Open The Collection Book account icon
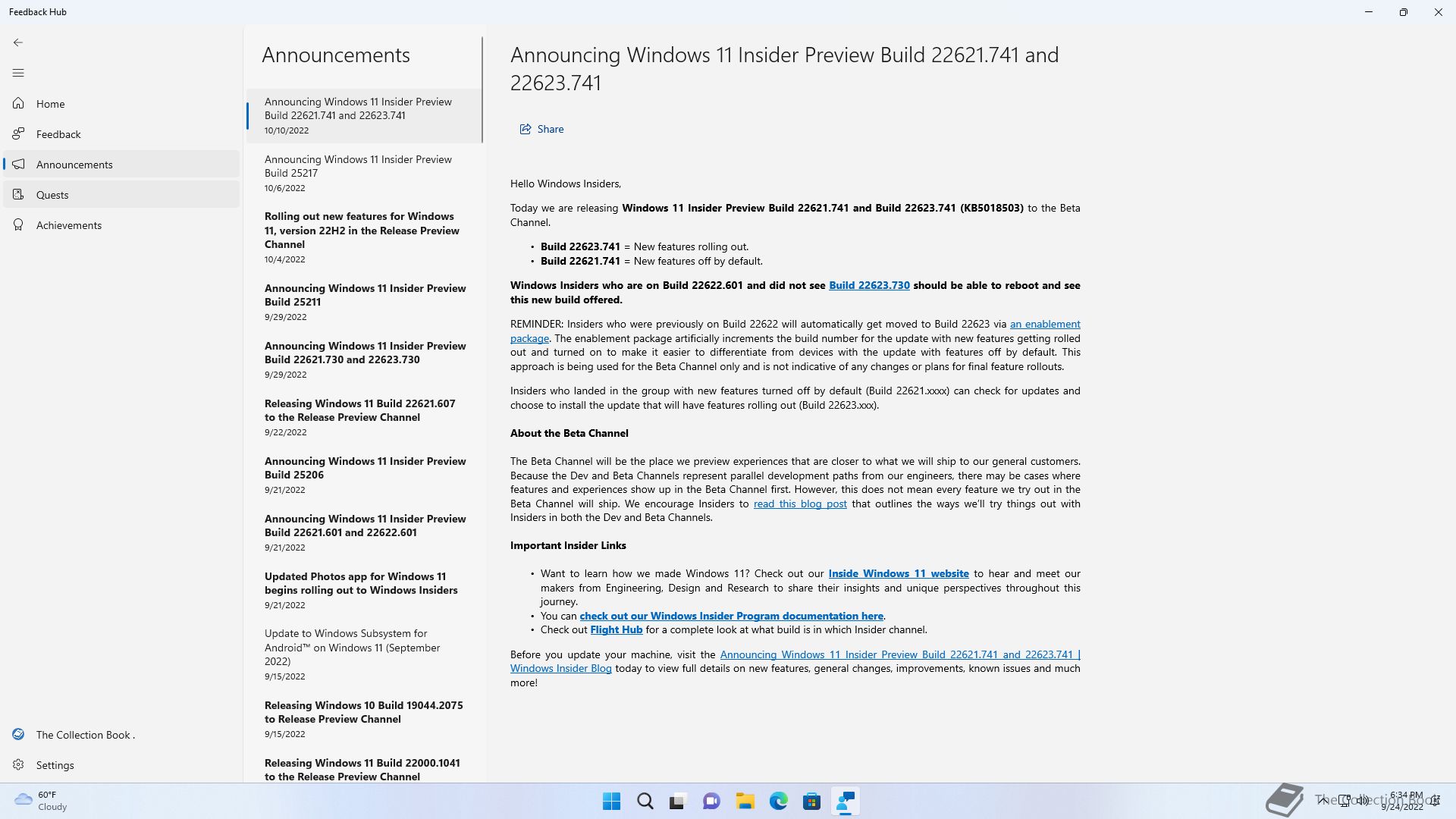 tap(18, 734)
